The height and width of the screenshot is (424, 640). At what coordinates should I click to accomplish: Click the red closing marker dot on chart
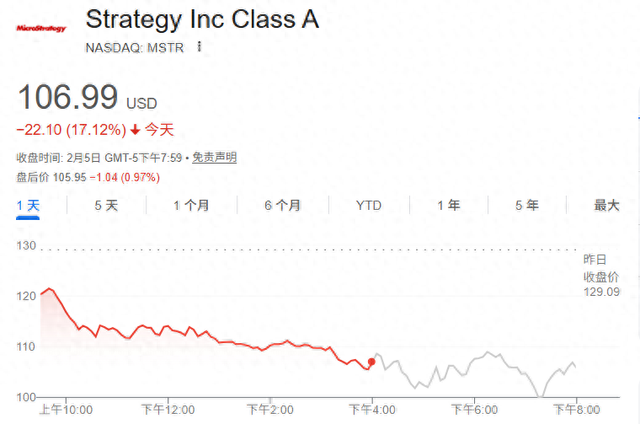point(372,362)
